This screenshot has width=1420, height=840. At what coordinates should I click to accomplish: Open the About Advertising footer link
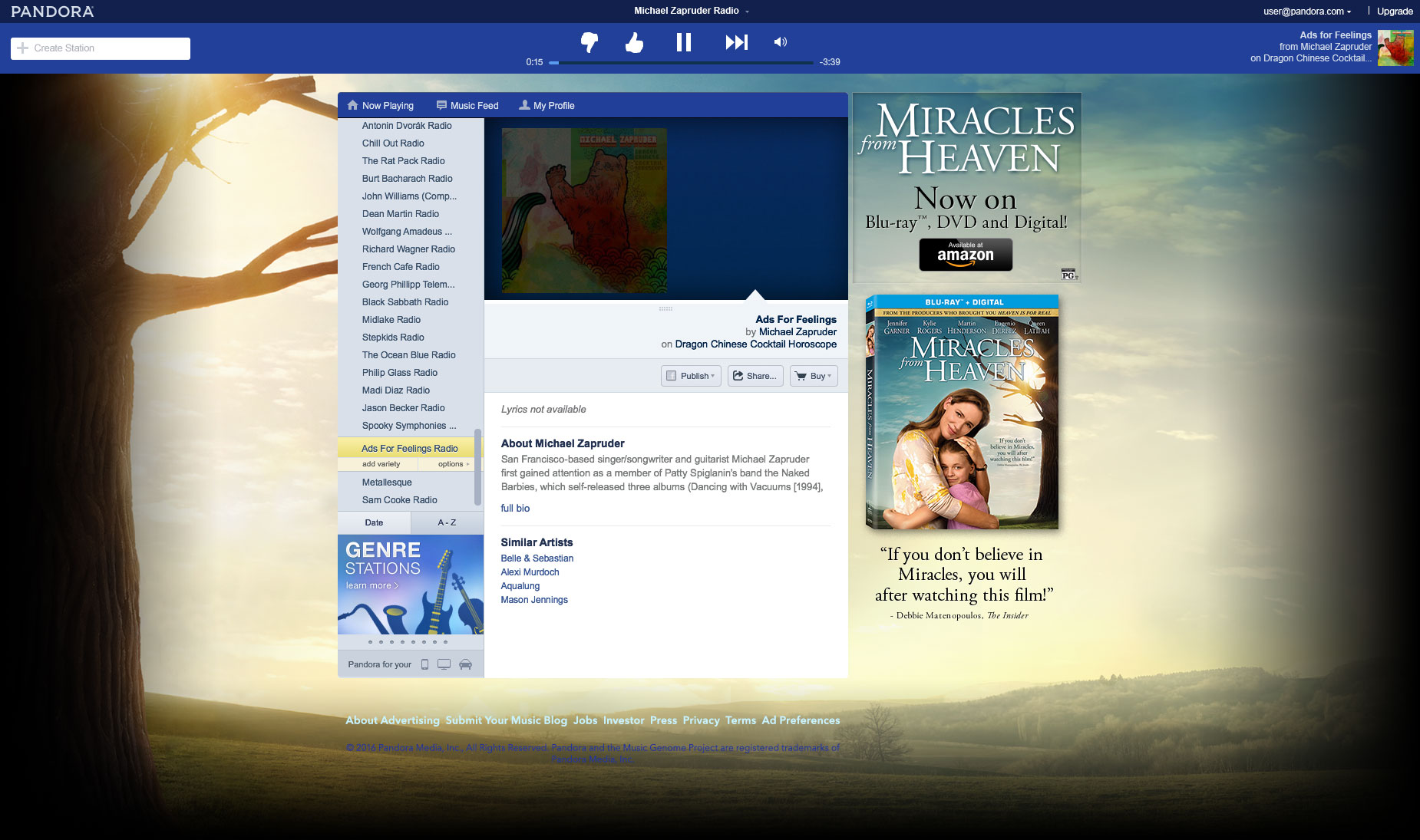(x=392, y=720)
